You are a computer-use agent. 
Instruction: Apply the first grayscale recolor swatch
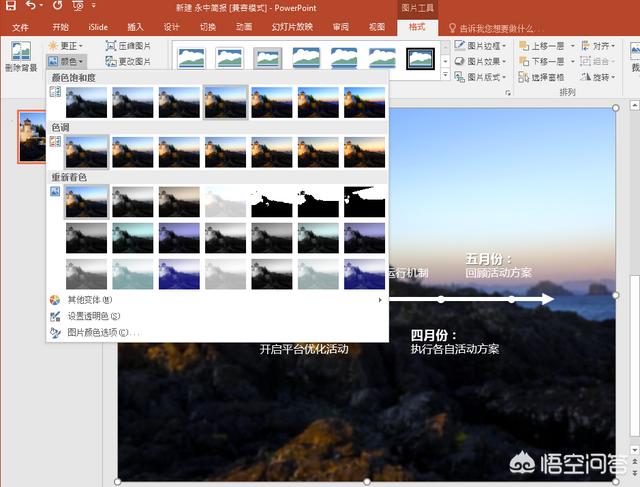134,203
